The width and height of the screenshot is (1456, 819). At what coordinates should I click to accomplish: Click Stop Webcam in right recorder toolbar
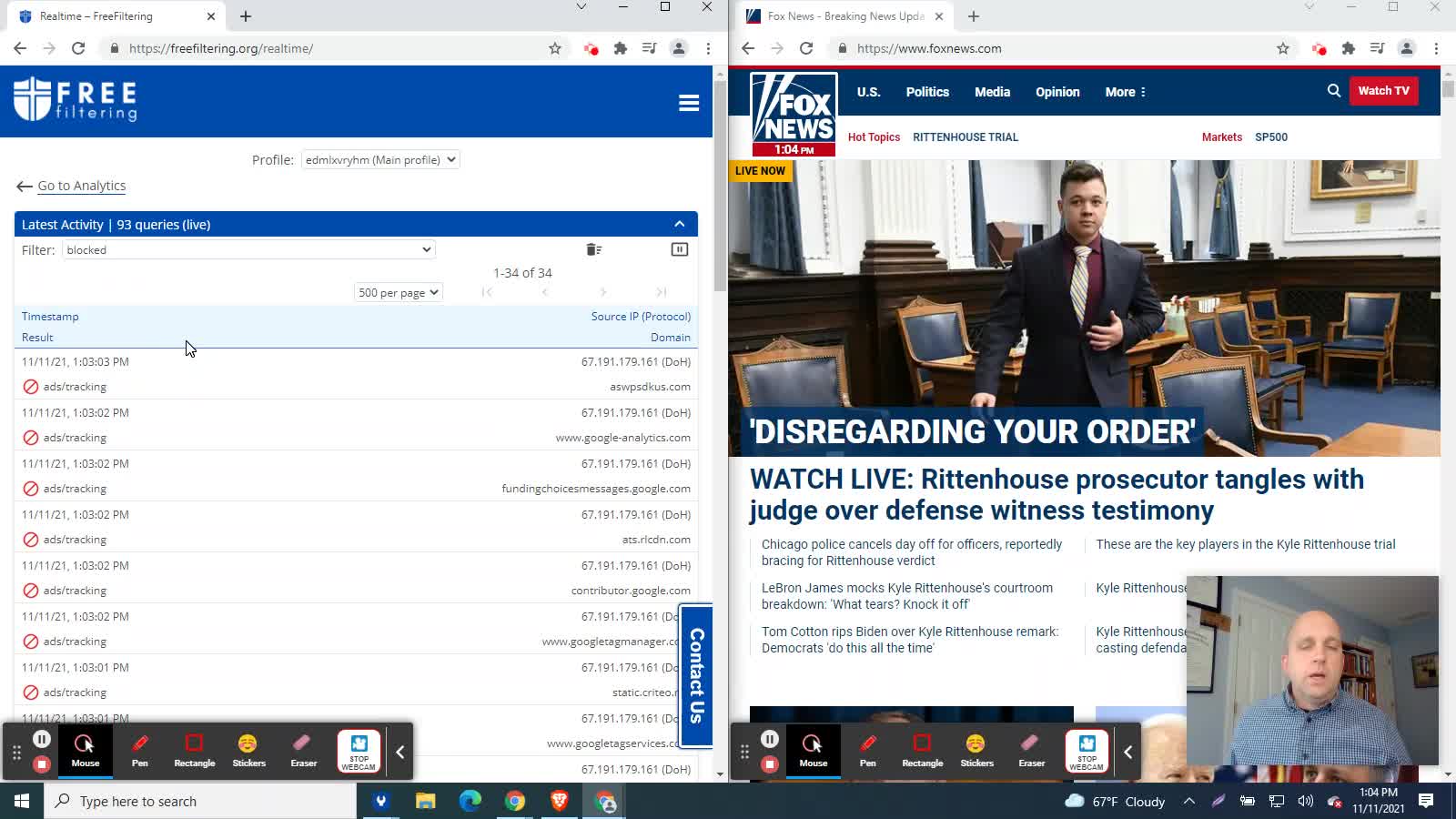click(x=1087, y=751)
